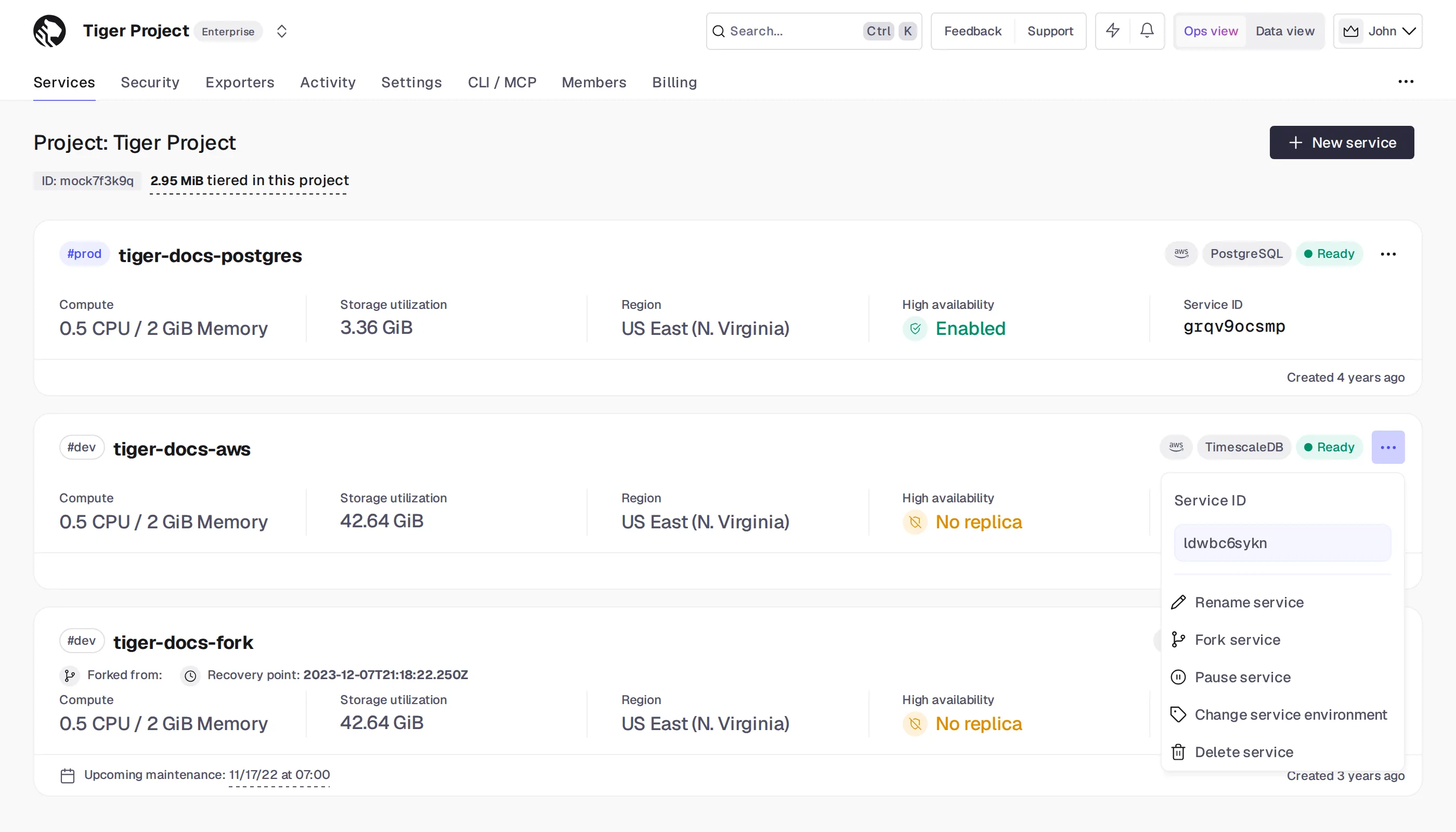Click the Enabled high availability shield icon
The height and width of the screenshot is (832, 1456).
[x=915, y=329]
